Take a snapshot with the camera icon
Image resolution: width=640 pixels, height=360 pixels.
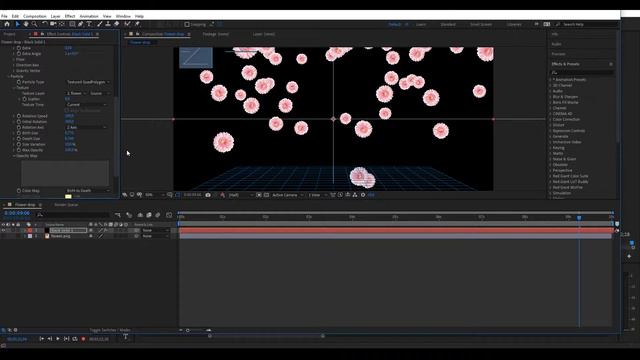click(x=208, y=195)
